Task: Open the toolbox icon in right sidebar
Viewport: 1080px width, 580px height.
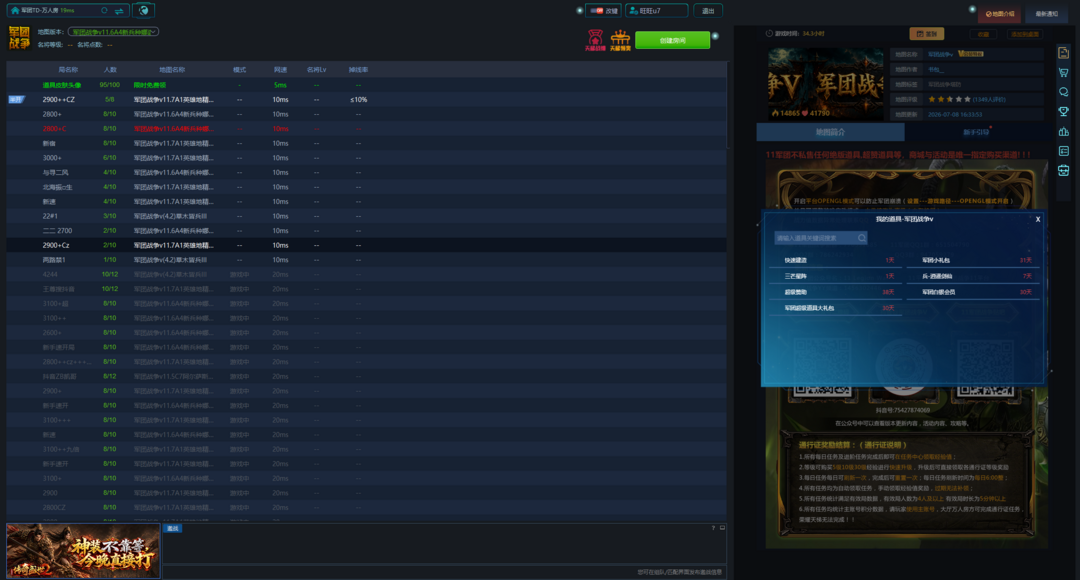Action: click(1063, 170)
